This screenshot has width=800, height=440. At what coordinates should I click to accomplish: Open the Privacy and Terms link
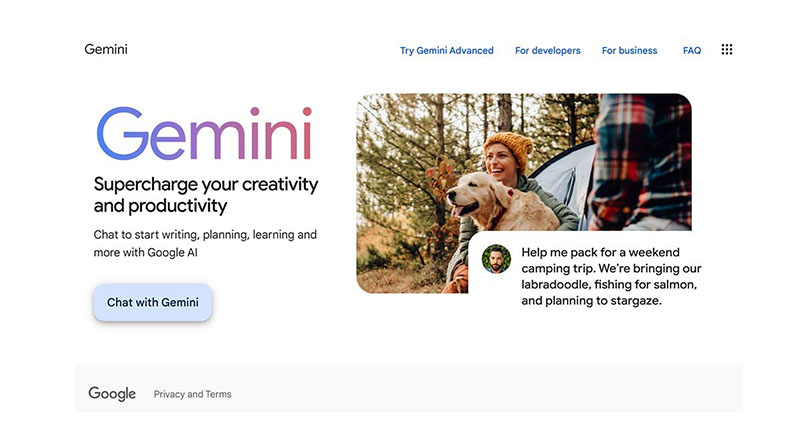pyautogui.click(x=192, y=394)
